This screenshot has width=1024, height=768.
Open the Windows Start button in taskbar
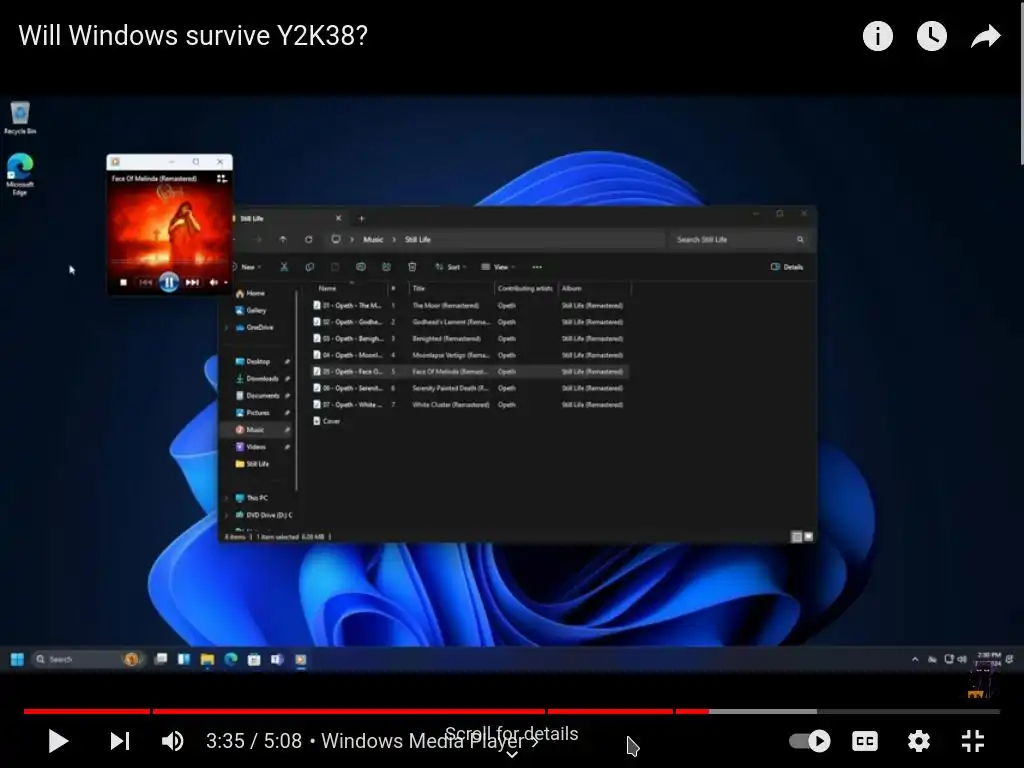tap(18, 659)
